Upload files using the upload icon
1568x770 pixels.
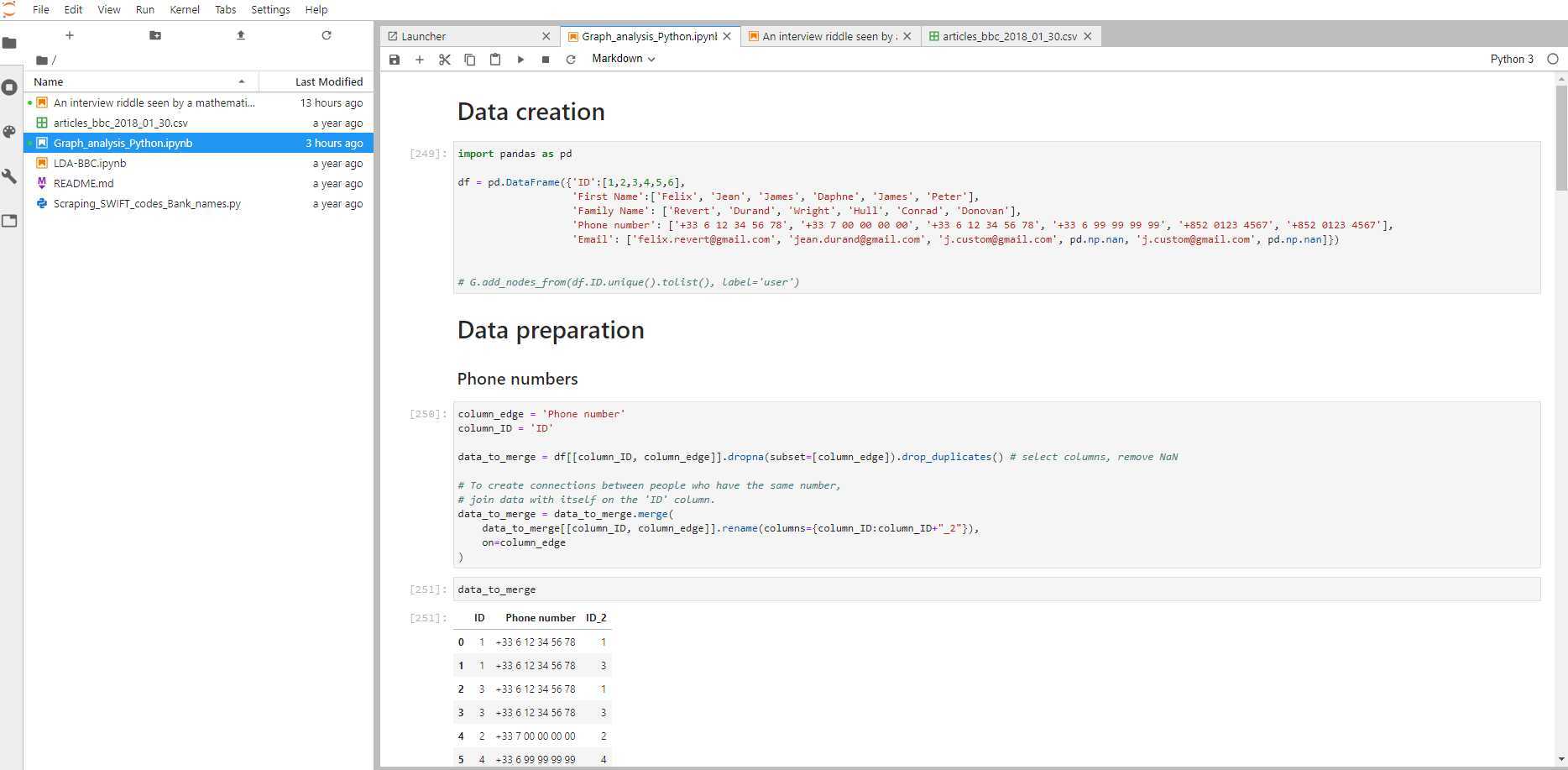(x=241, y=35)
